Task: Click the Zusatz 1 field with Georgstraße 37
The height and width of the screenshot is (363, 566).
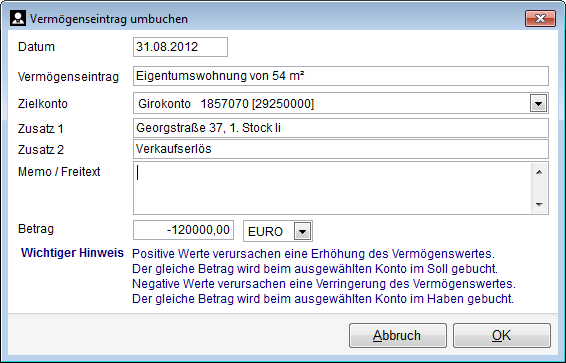Action: 341,128
